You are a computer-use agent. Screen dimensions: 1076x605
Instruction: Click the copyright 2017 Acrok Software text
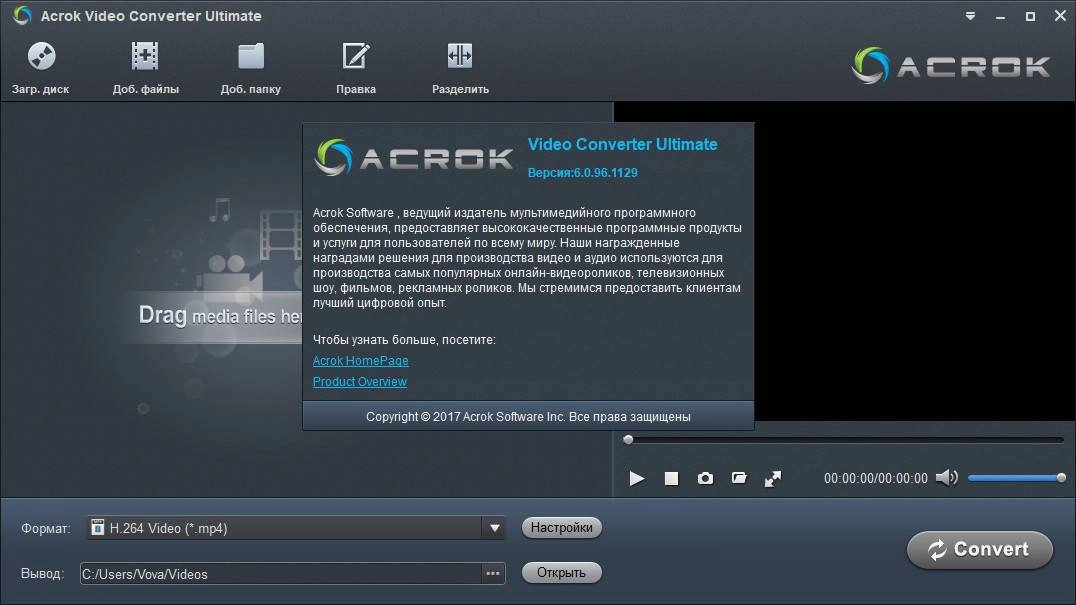(528, 416)
